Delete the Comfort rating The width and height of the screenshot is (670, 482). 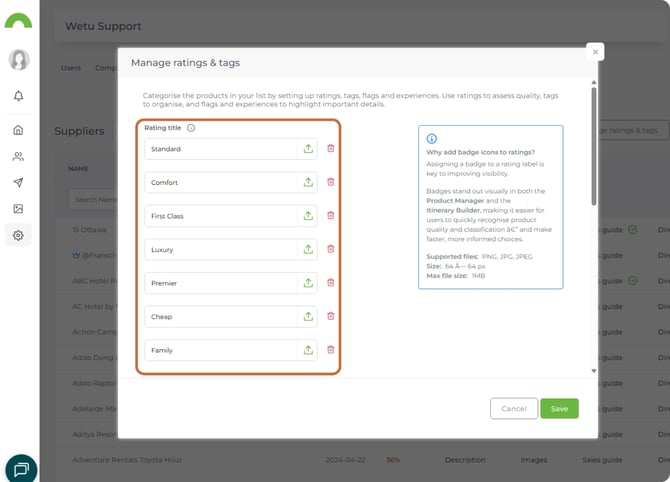331,182
